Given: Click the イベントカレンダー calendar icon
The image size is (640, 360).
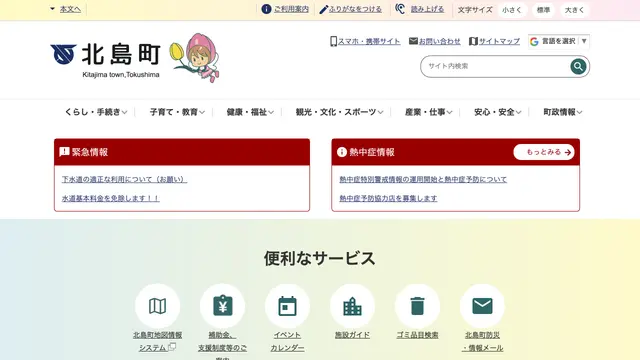Looking at the screenshot, I should pyautogui.click(x=287, y=306).
